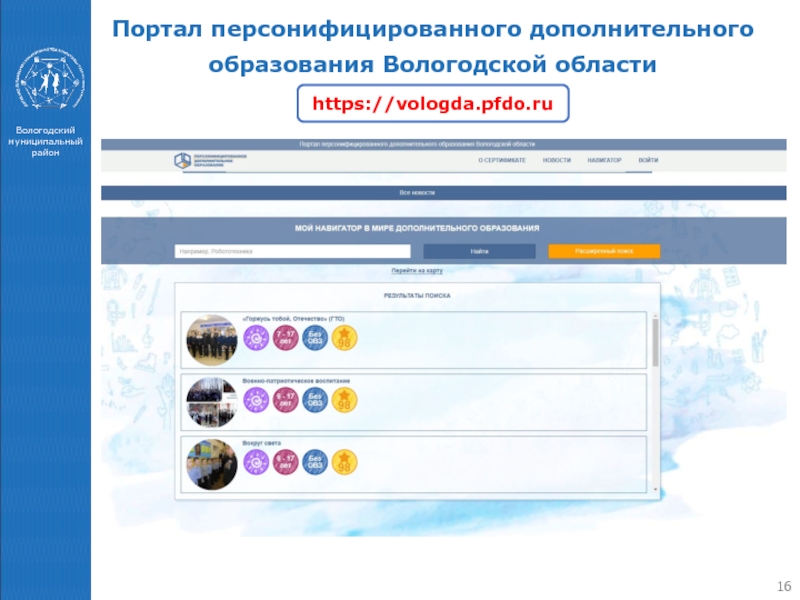800x600 pixels.
Task: Click ВОЙТИ to log in
Action: 648,160
